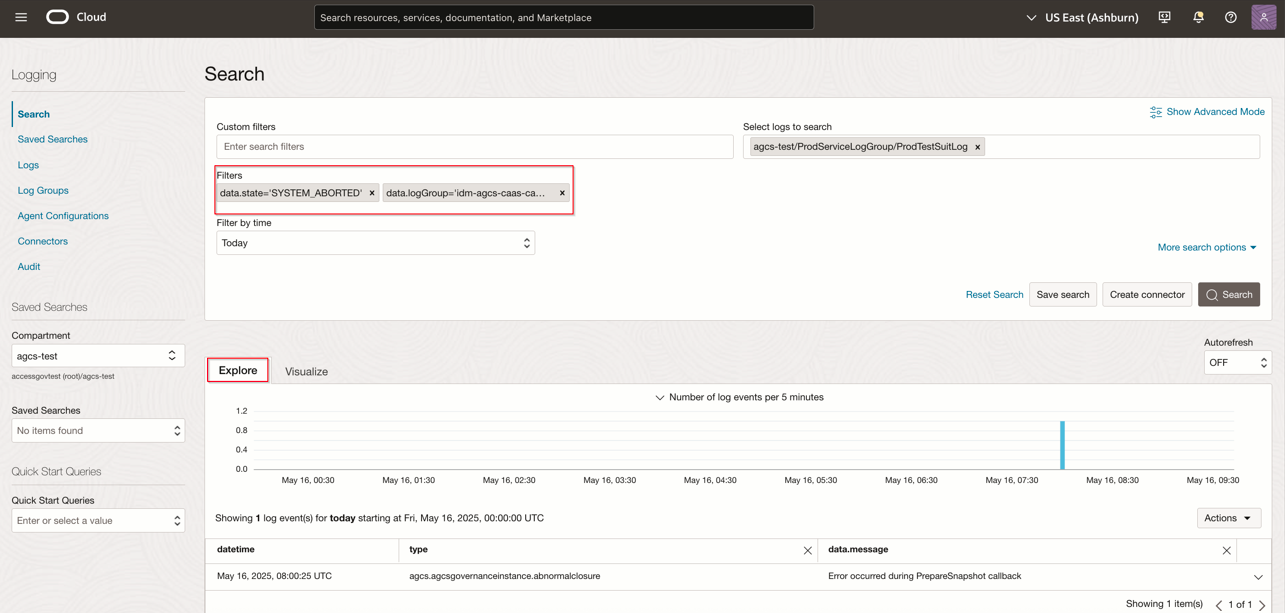Select Log Groups in the sidebar
Viewport: 1285px width, 613px height.
pos(44,190)
